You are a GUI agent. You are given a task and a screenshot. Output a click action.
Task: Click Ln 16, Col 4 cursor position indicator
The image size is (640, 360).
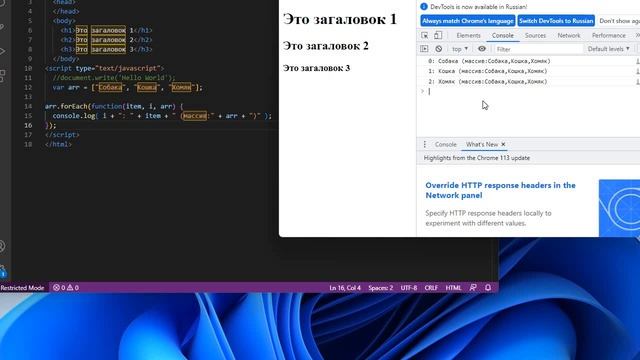pyautogui.click(x=345, y=288)
